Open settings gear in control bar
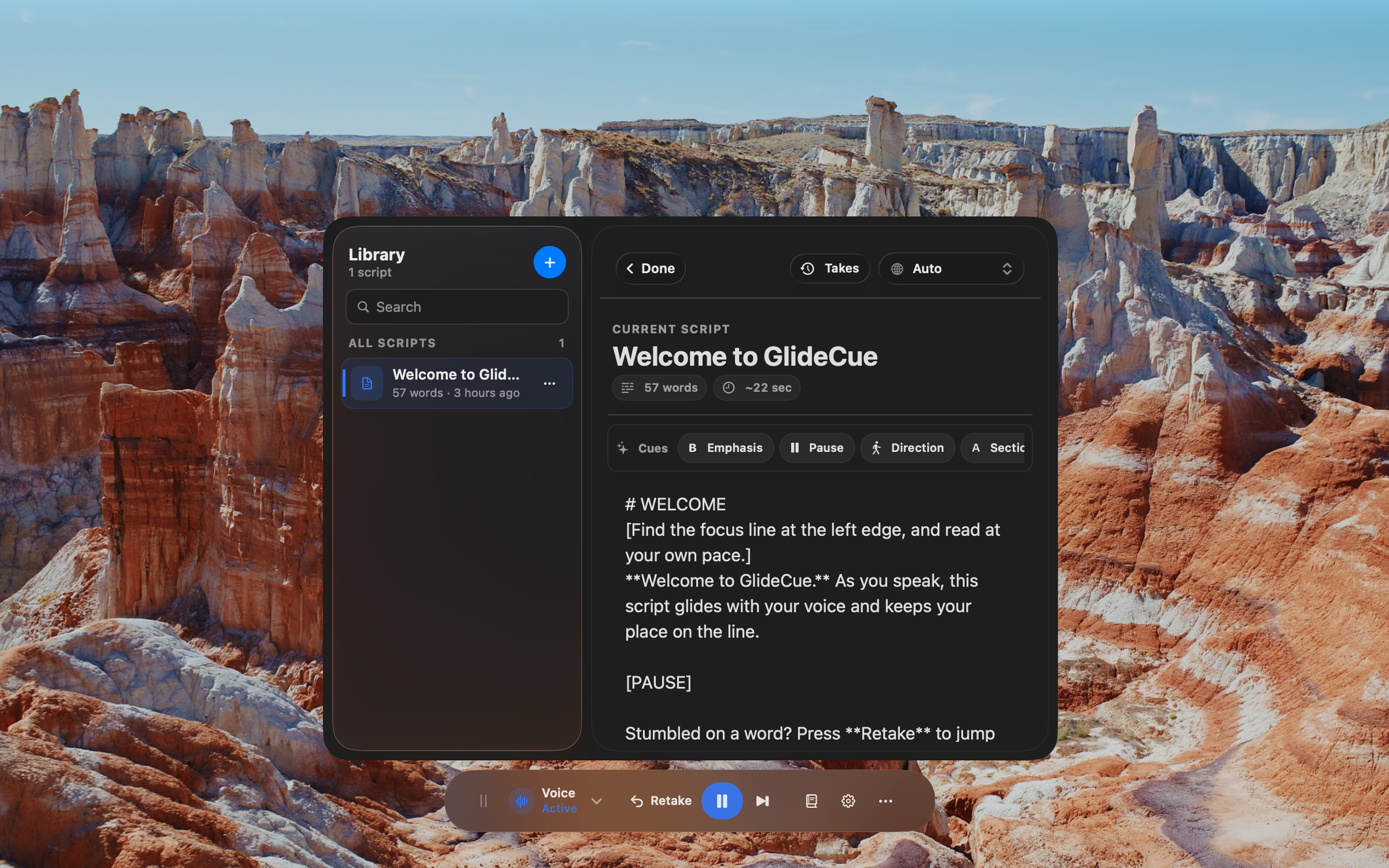Screen dimensions: 1389x868 [x=848, y=801]
